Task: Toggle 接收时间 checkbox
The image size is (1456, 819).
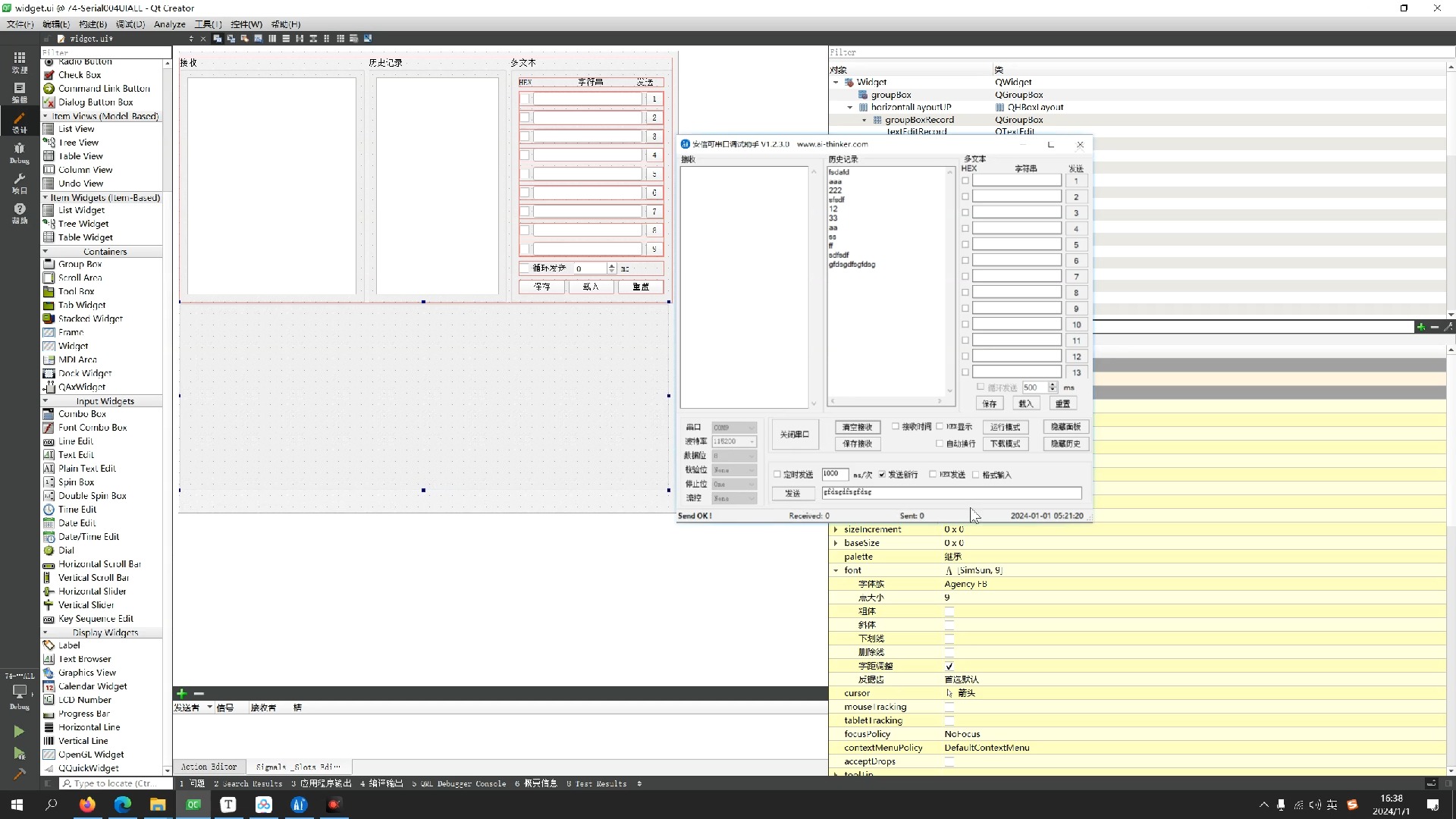Action: point(896,426)
